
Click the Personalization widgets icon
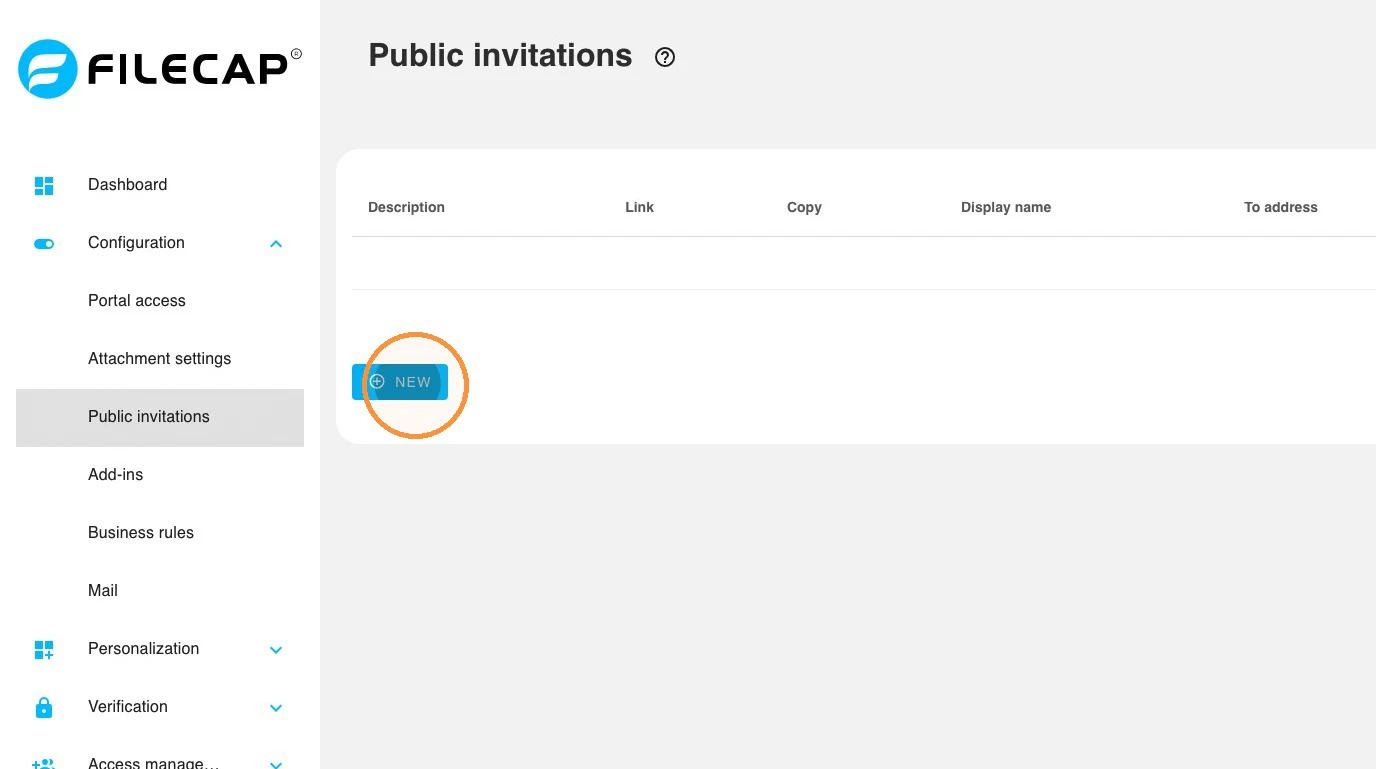tap(44, 650)
